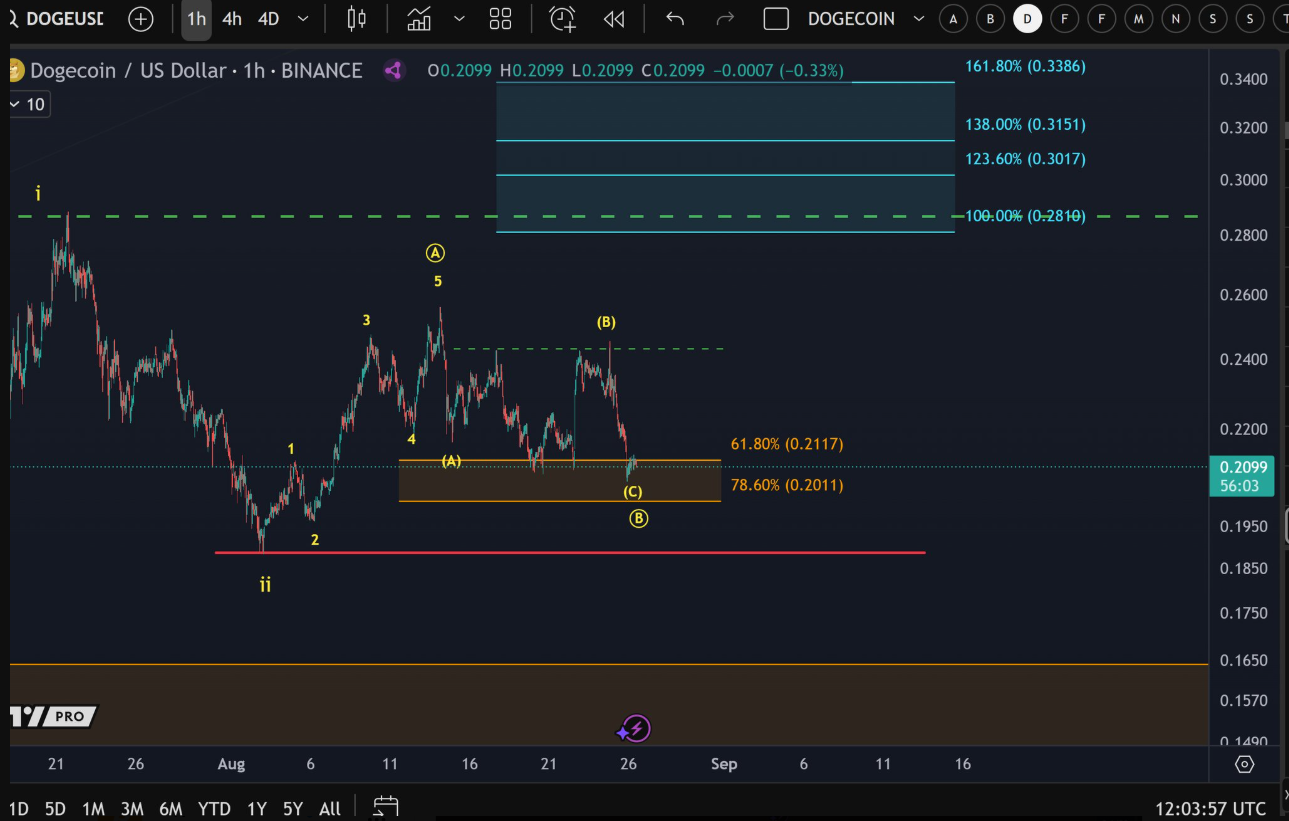
Task: Open price scale settings hexagon icon
Action: tap(1244, 764)
